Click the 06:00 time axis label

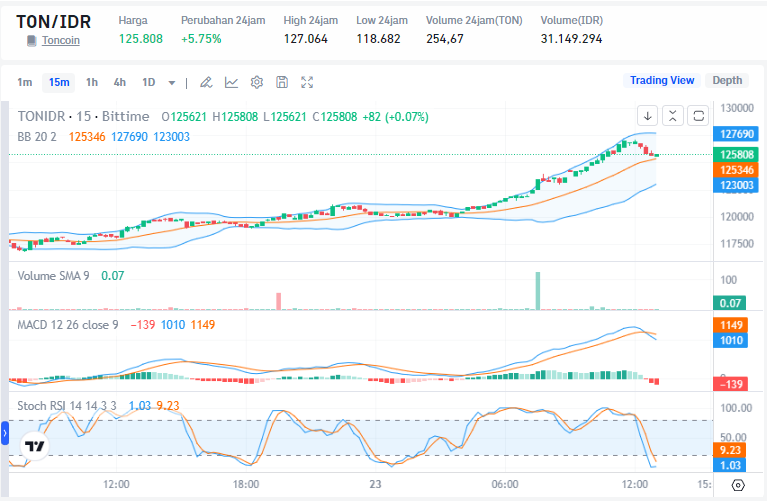pos(505,484)
